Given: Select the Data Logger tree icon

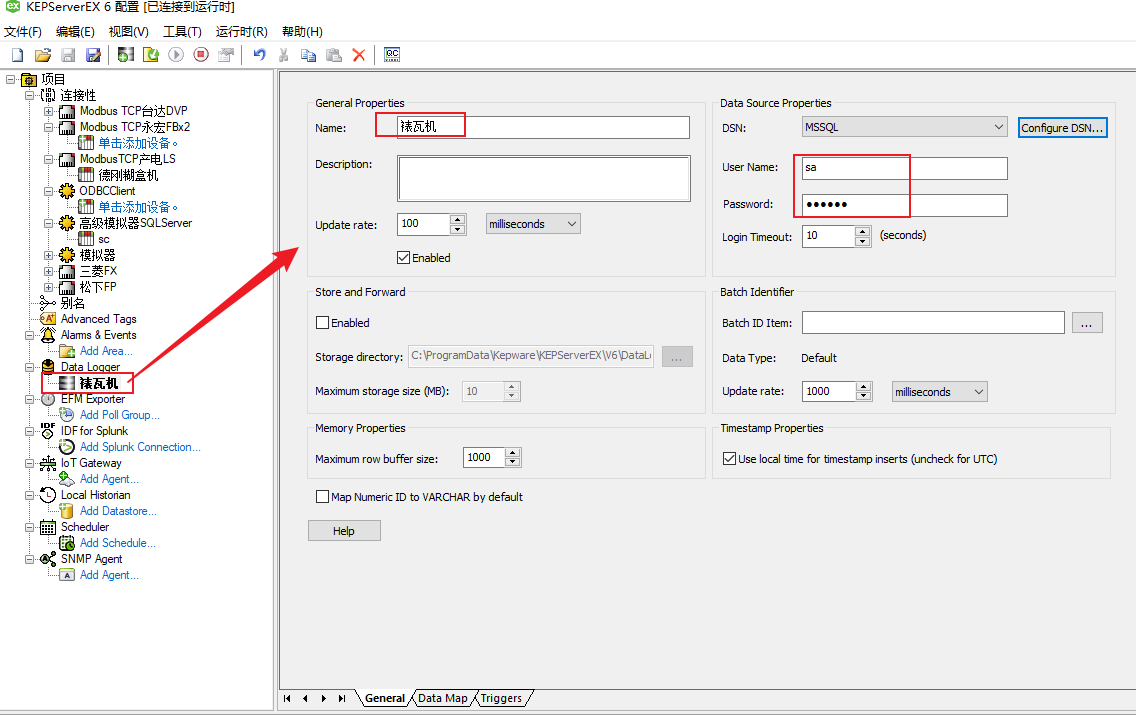Looking at the screenshot, I should (x=48, y=367).
